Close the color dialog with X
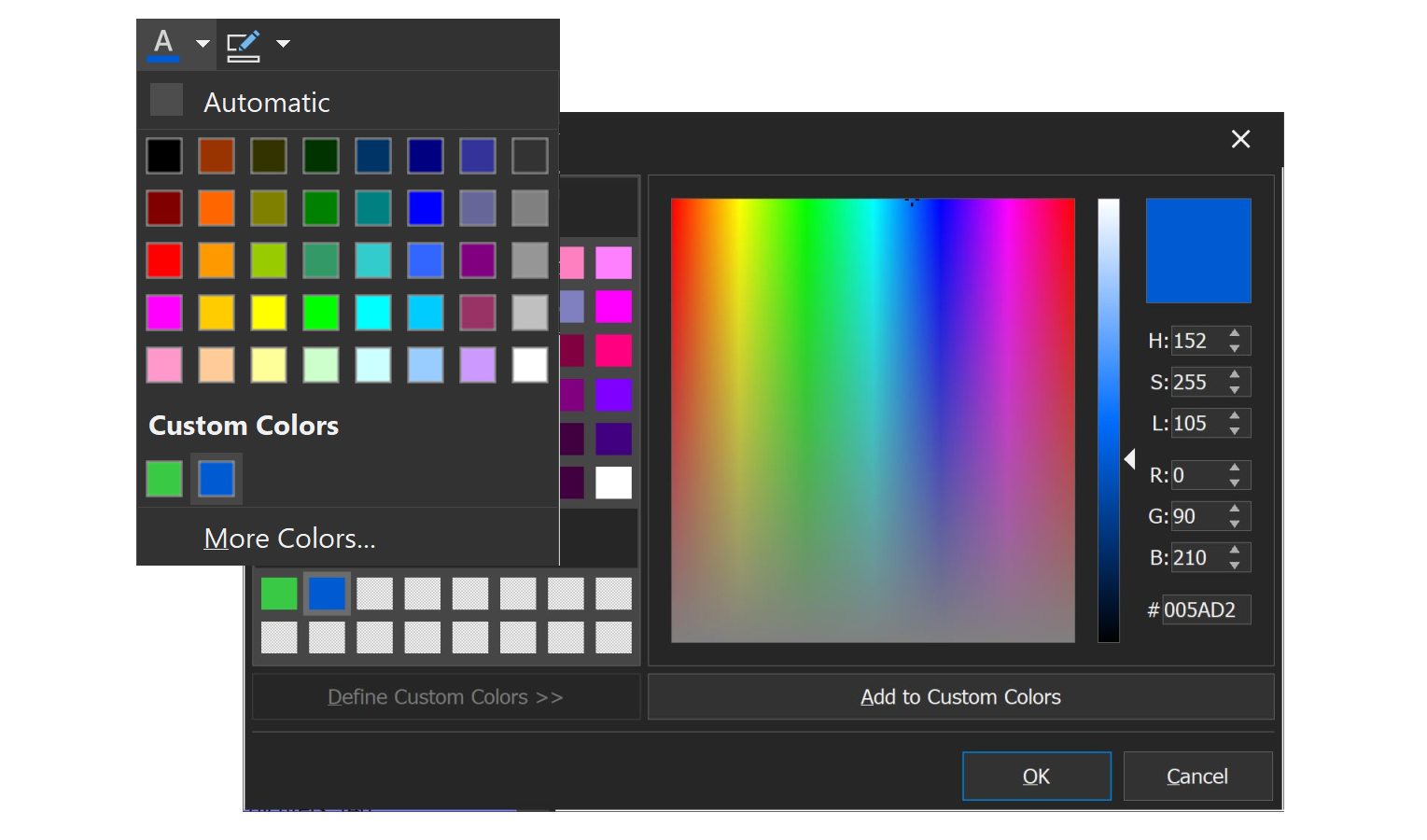Viewport: 1427px width, 840px height. 1240,139
